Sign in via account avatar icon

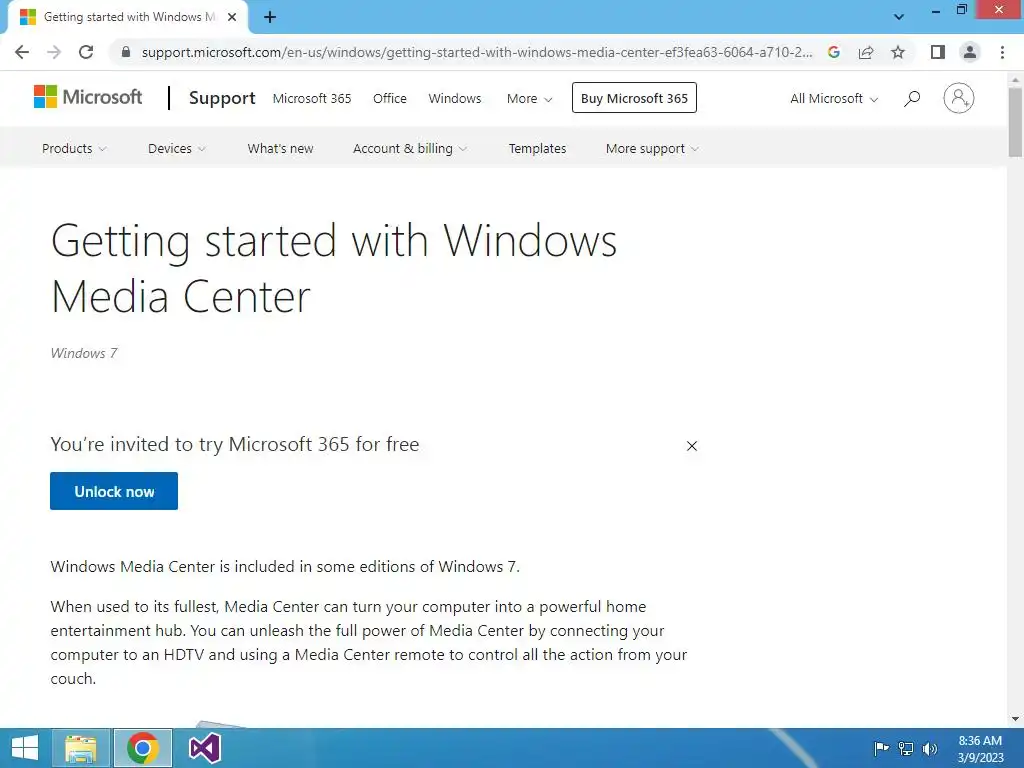pos(959,99)
